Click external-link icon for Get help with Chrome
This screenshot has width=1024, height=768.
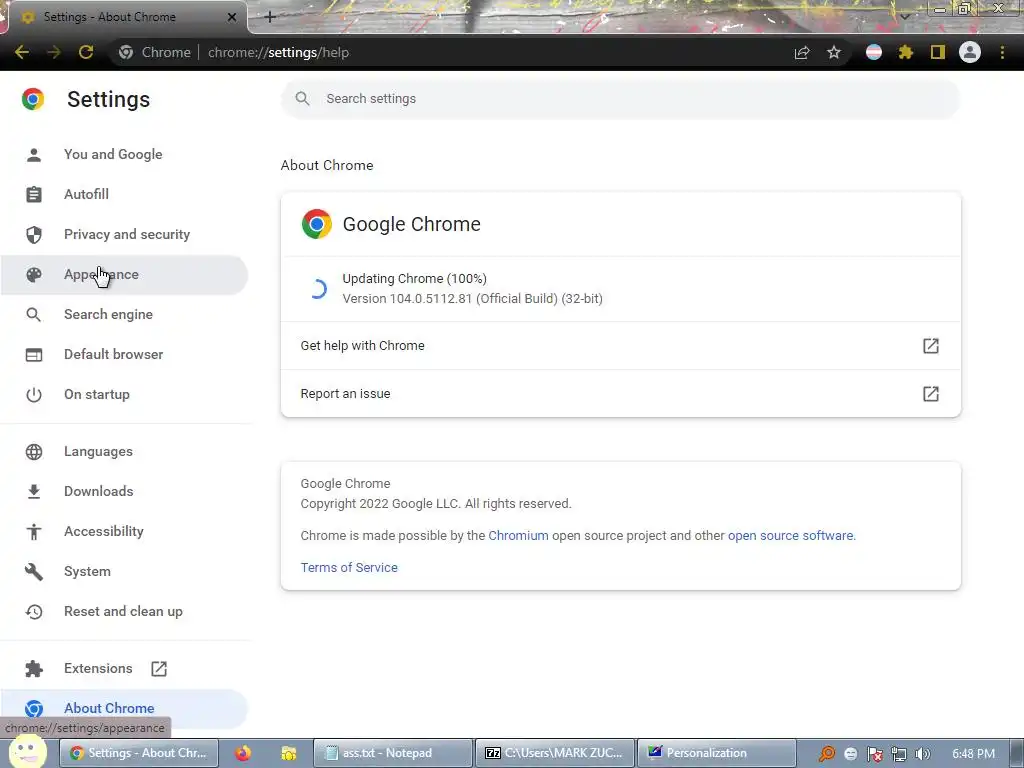click(x=931, y=345)
